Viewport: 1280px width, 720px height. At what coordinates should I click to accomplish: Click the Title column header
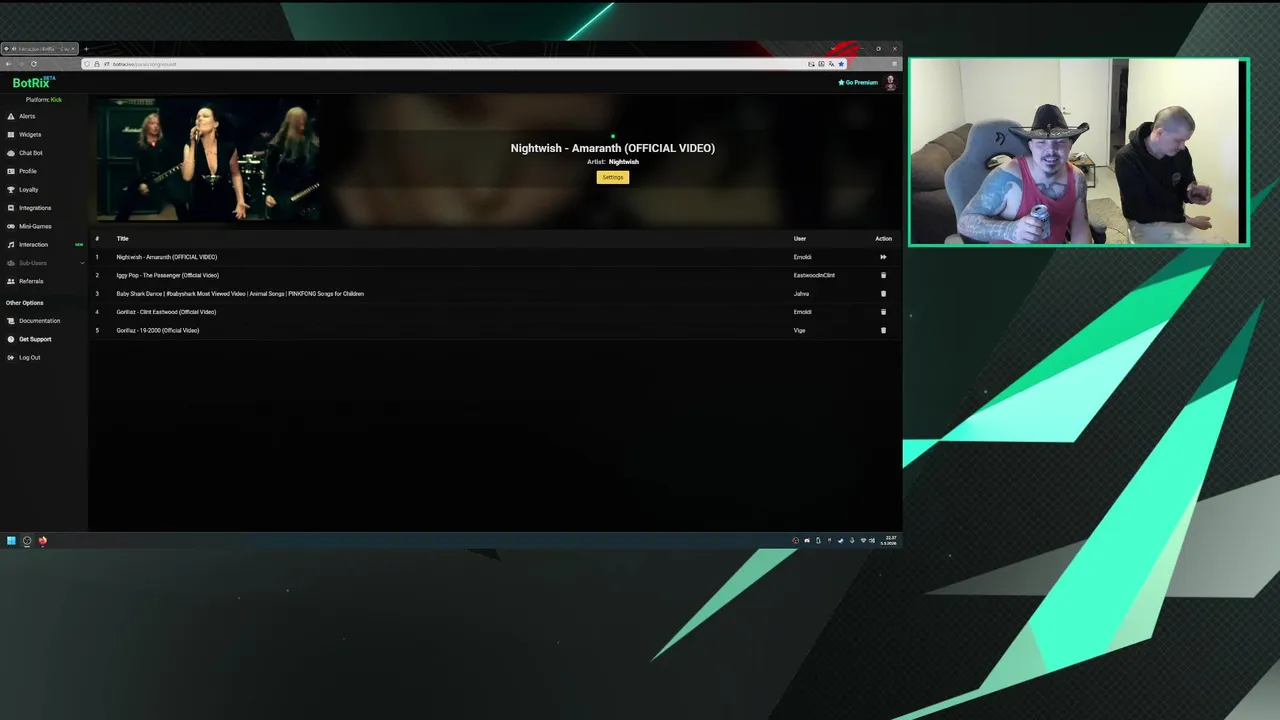[122, 239]
